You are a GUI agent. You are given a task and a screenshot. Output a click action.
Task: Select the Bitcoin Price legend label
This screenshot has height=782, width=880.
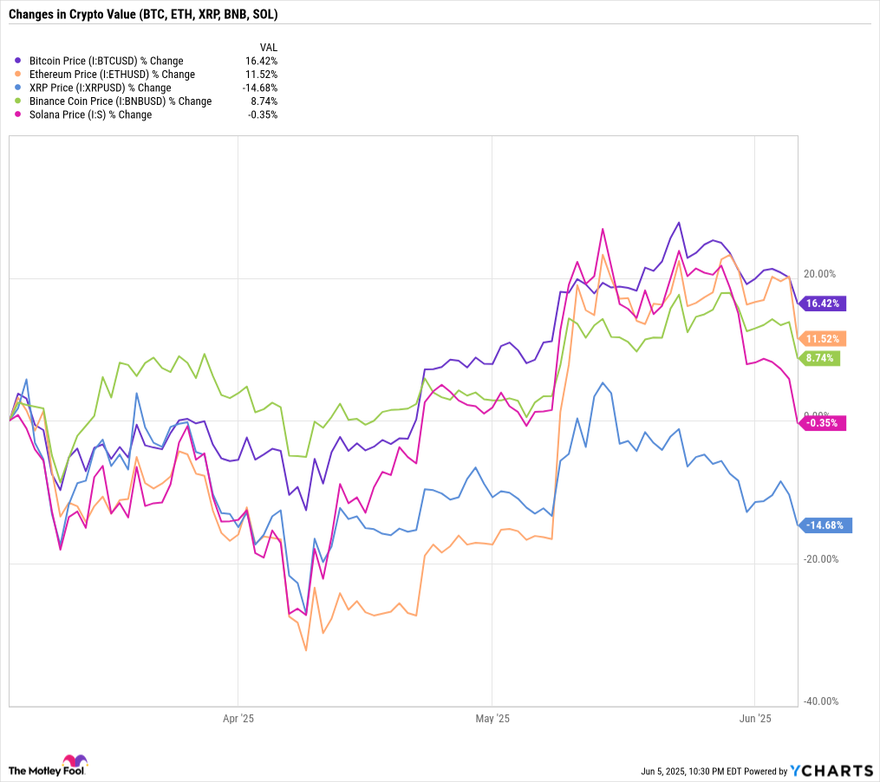point(106,61)
